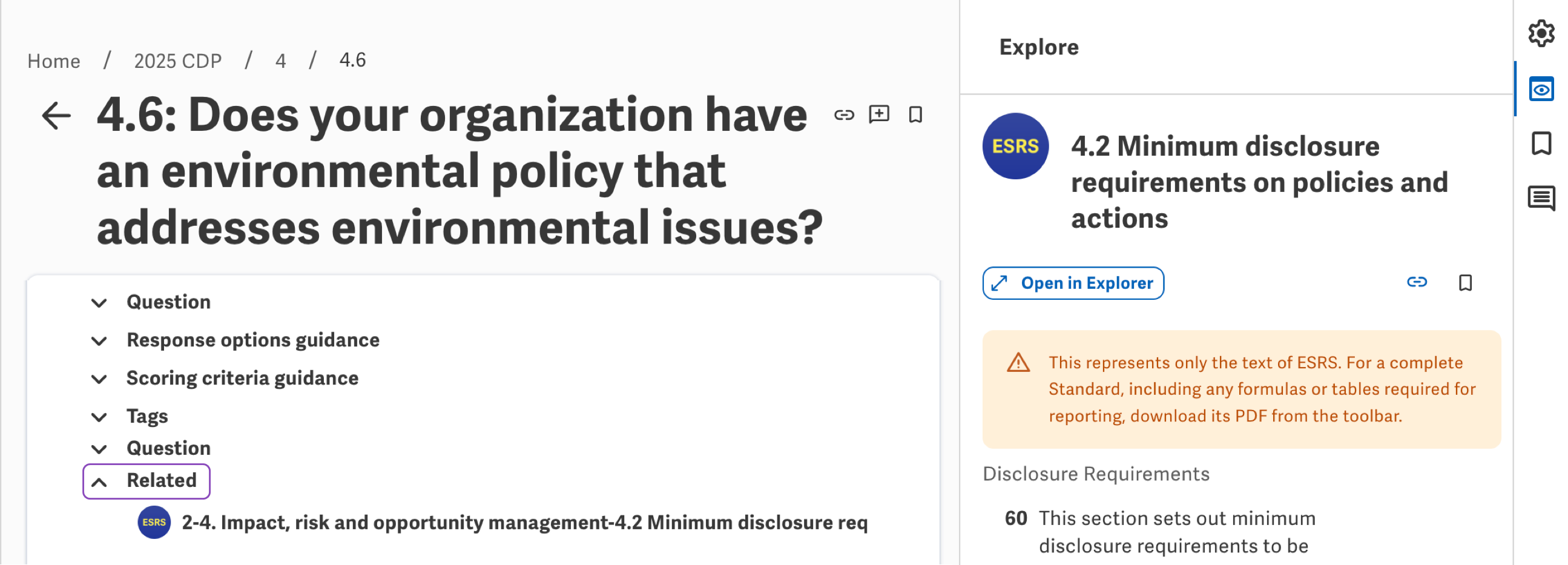Open the comments sidebar panel
Viewport: 1568px width, 565px height.
coord(1541,199)
